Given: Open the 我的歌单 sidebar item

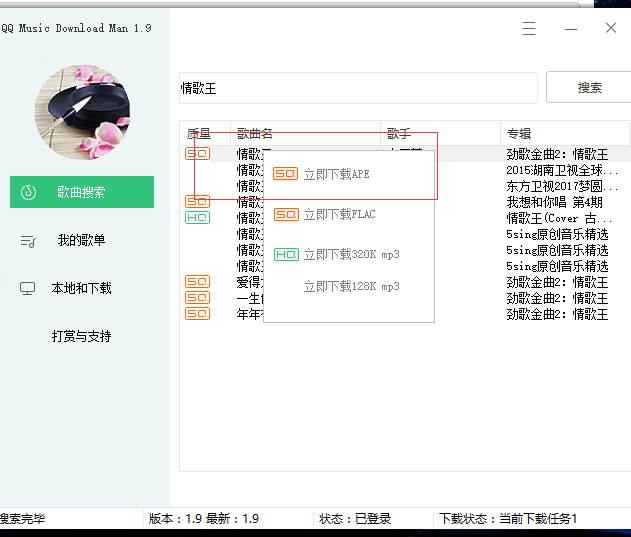Looking at the screenshot, I should coord(82,240).
